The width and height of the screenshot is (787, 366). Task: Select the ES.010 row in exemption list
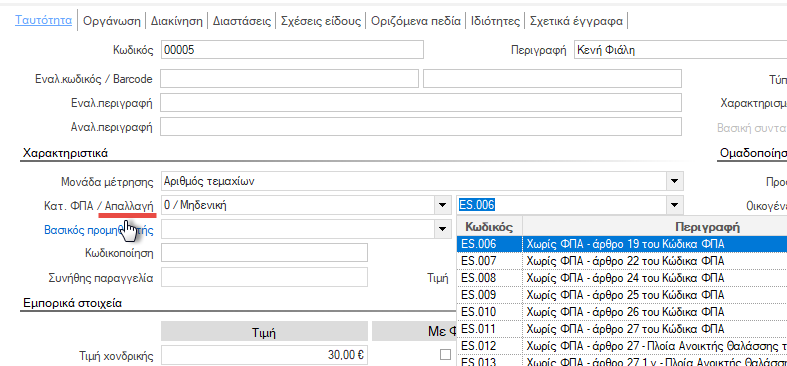coord(622,312)
